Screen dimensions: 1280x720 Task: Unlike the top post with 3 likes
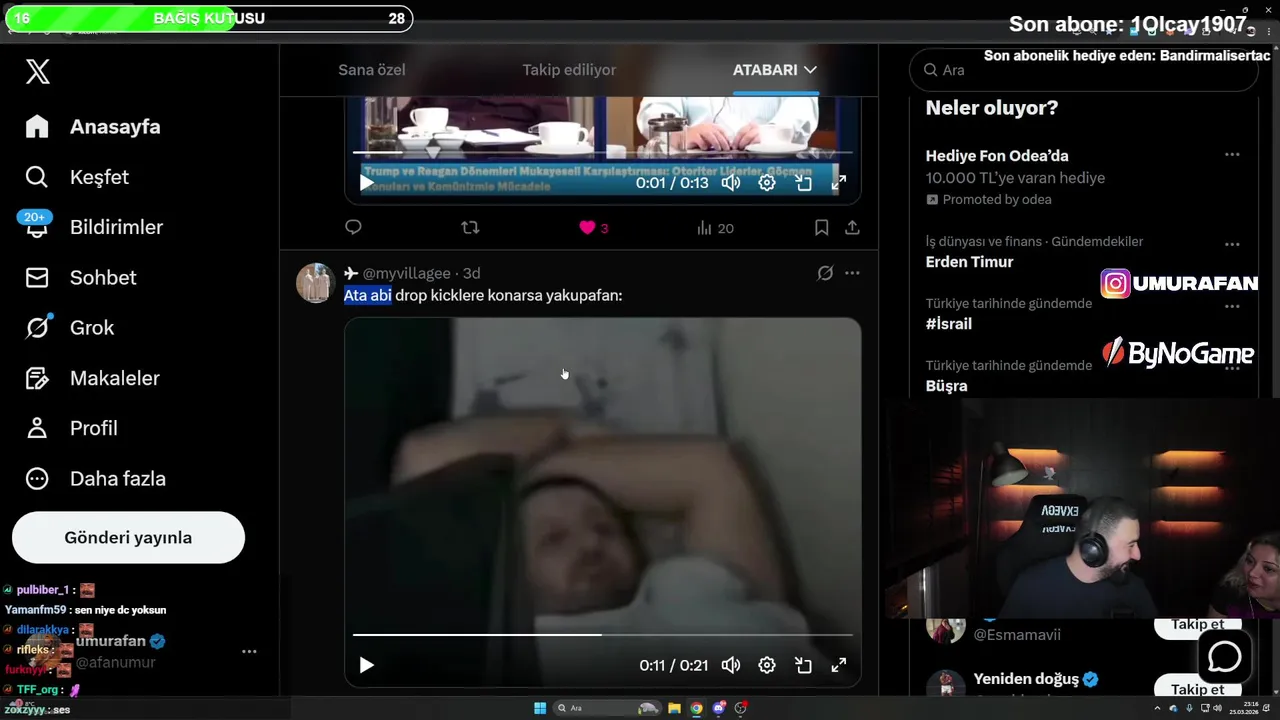(588, 228)
